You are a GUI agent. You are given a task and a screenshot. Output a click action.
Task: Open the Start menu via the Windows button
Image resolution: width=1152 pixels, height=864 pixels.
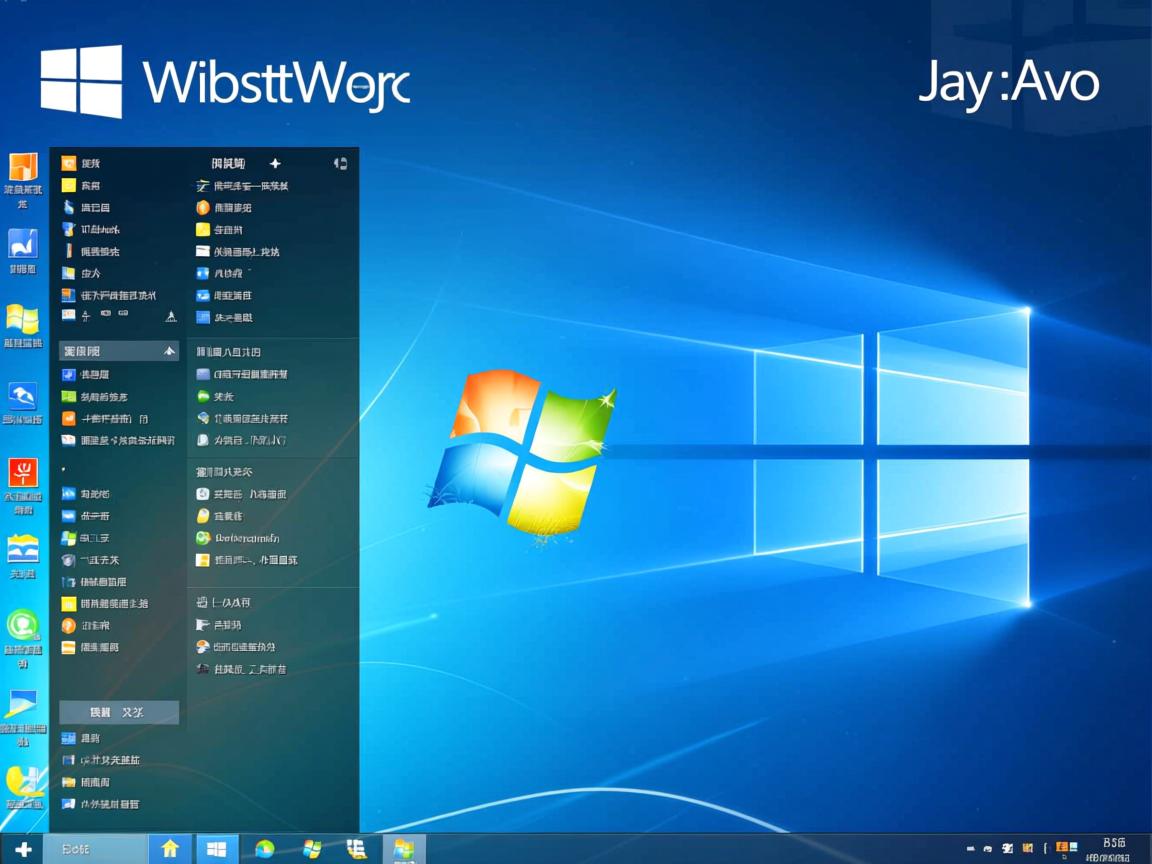coord(218,848)
